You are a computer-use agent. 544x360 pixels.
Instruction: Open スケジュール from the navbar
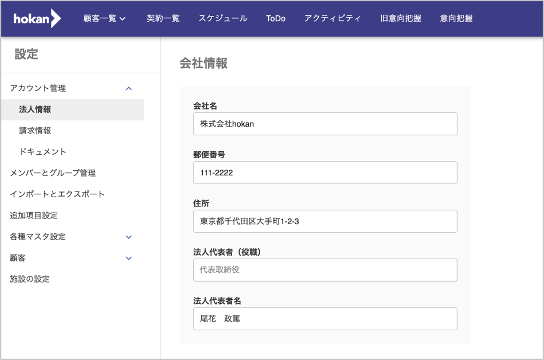223,18
